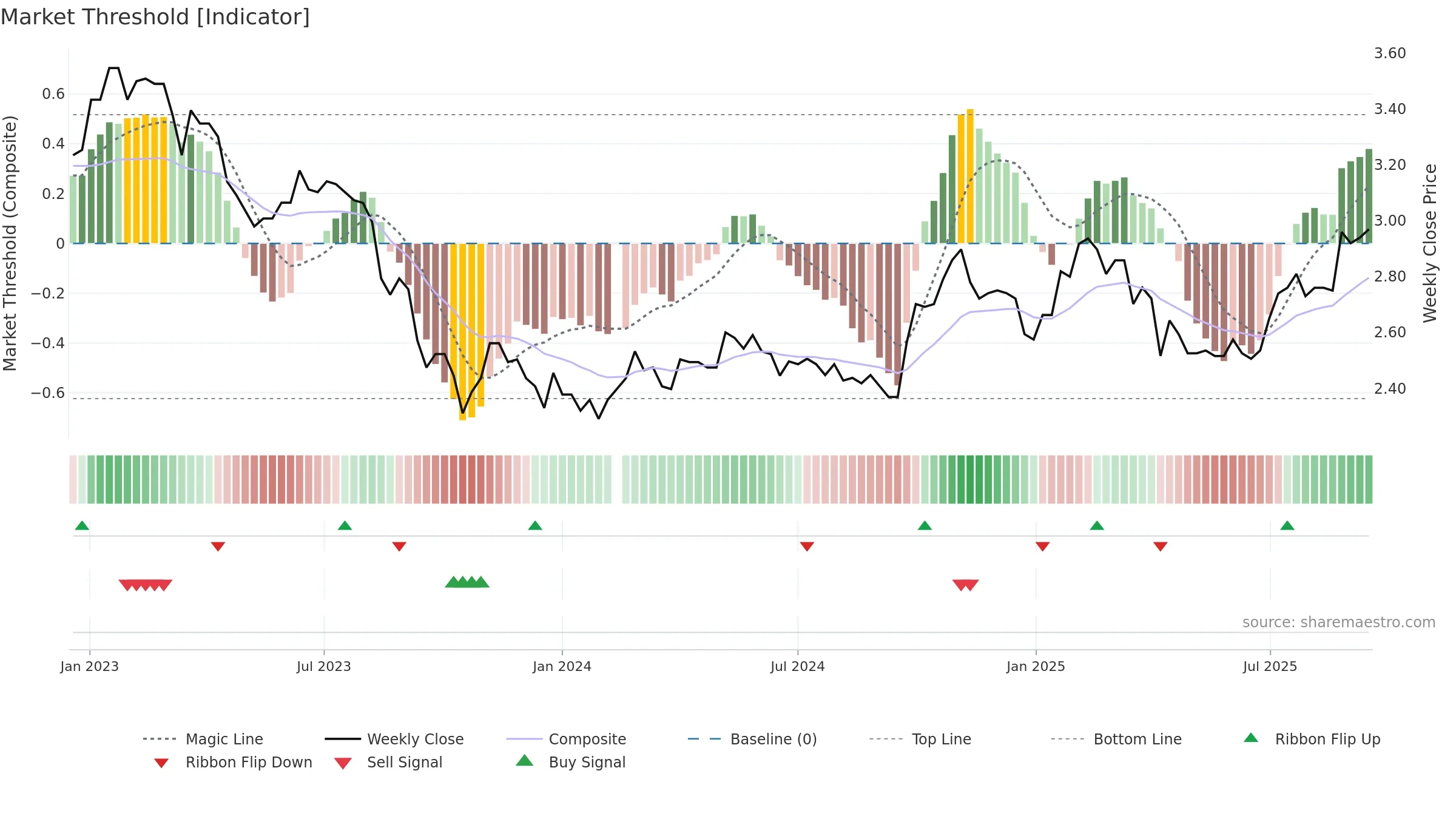The height and width of the screenshot is (819, 1456).
Task: Toggle the Sell Signal legend entry
Action: click(x=388, y=762)
